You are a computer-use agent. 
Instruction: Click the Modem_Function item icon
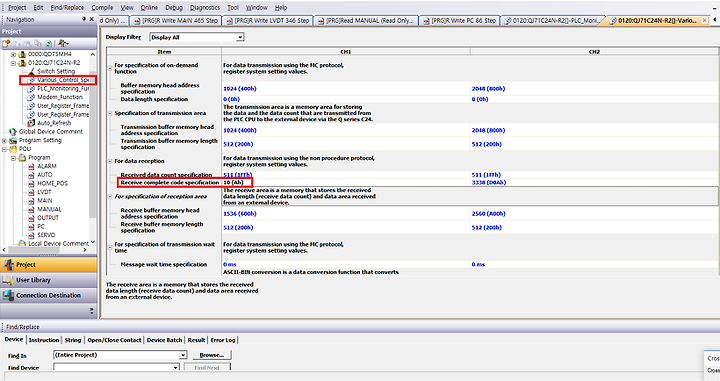coord(31,97)
